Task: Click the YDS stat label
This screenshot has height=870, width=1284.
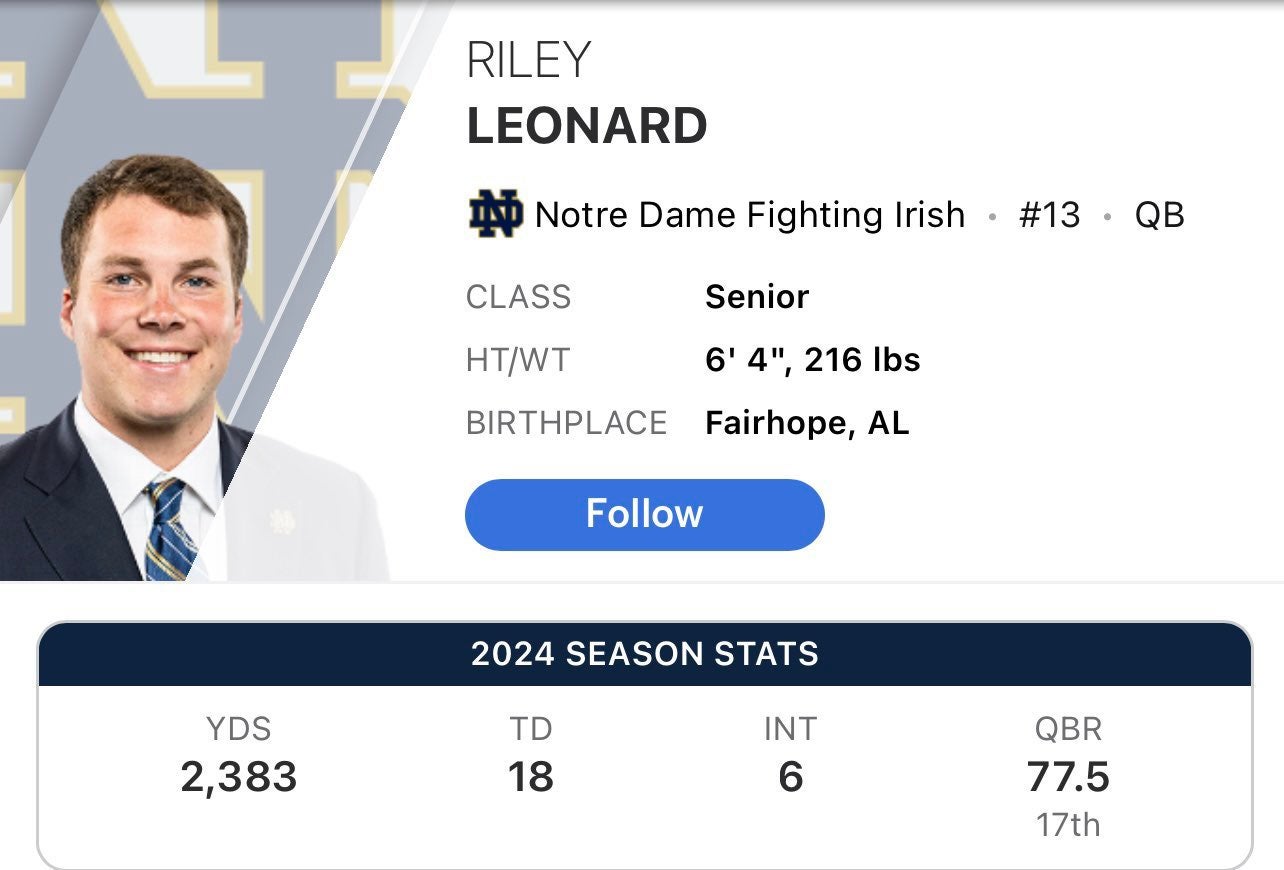Action: tap(238, 729)
